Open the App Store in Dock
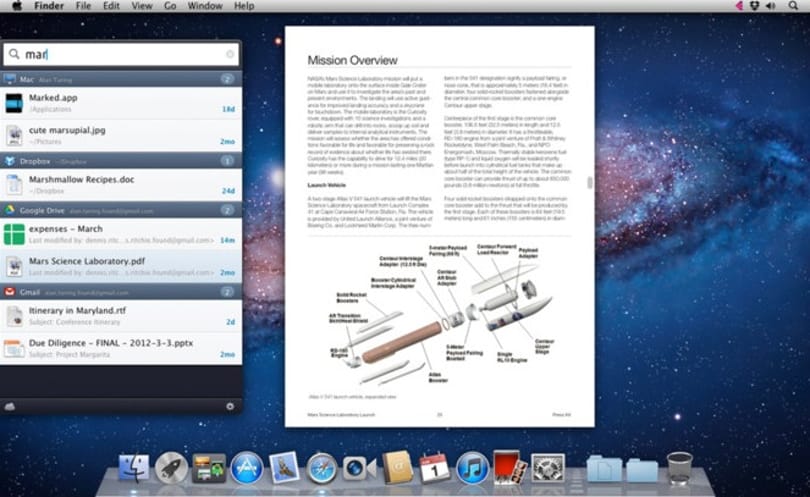Screen dimensions: 810x497 [x=246, y=469]
